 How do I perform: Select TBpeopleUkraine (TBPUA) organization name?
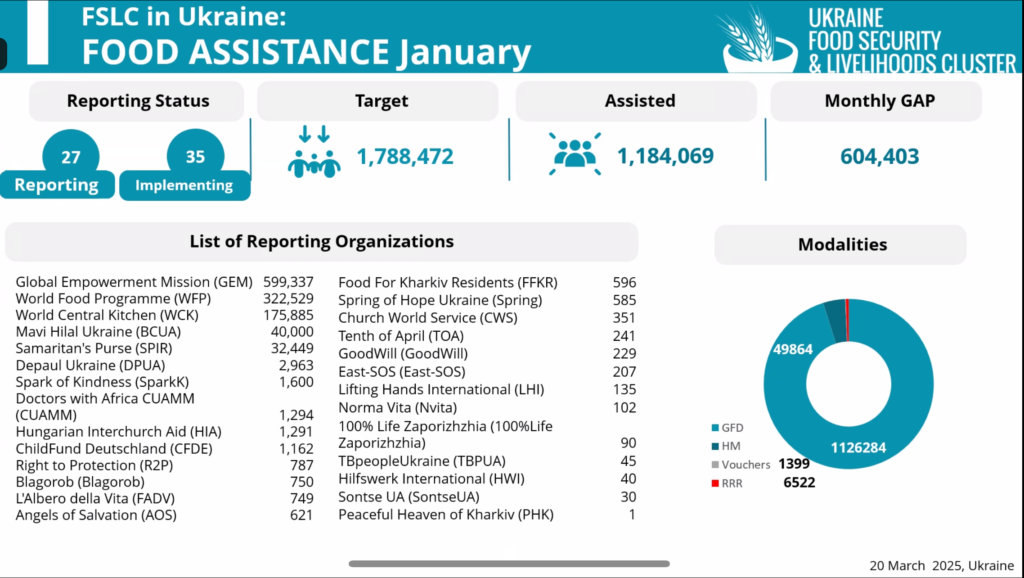(x=422, y=461)
